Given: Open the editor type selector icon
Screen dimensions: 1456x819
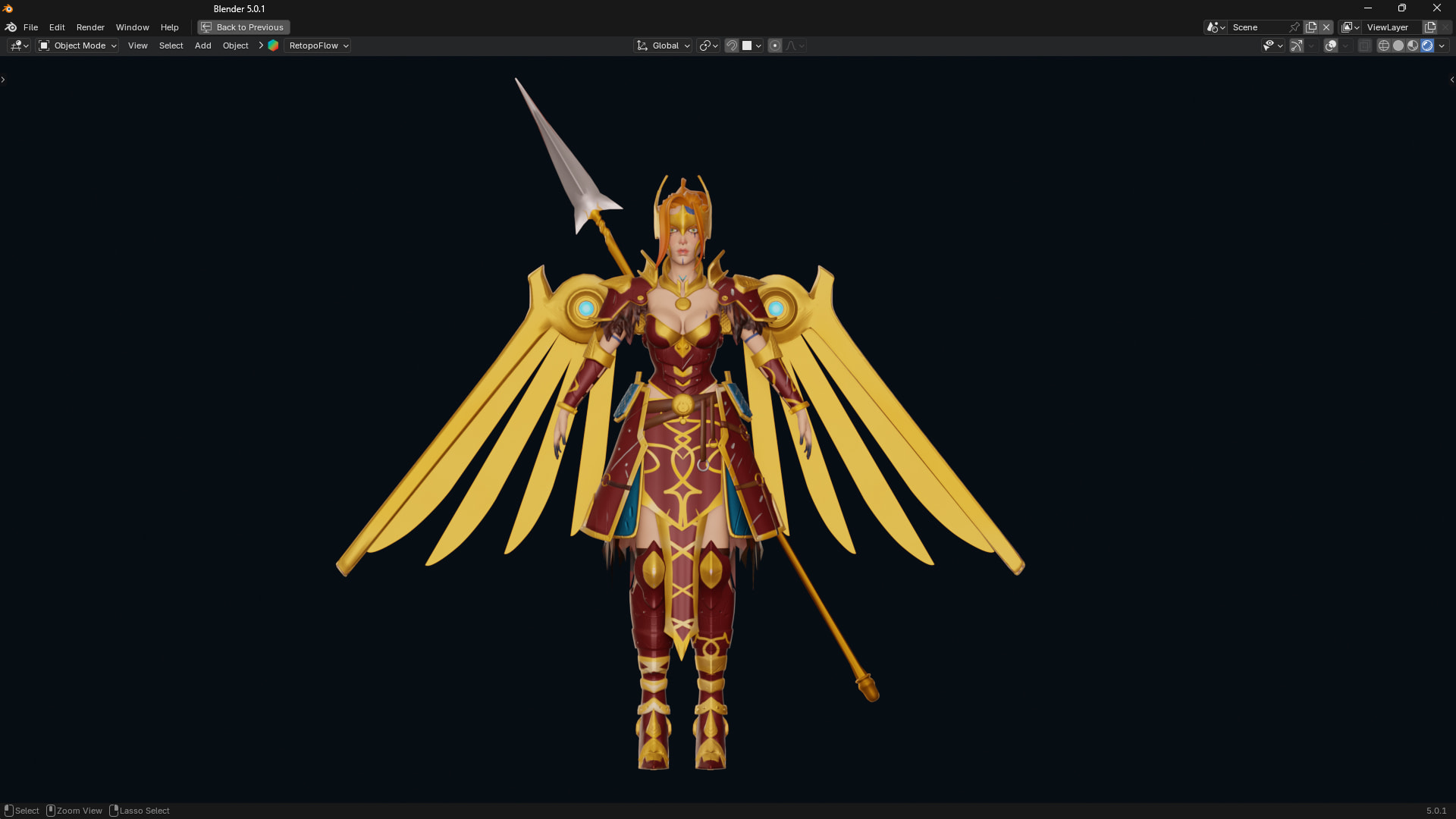Looking at the screenshot, I should pos(19,45).
